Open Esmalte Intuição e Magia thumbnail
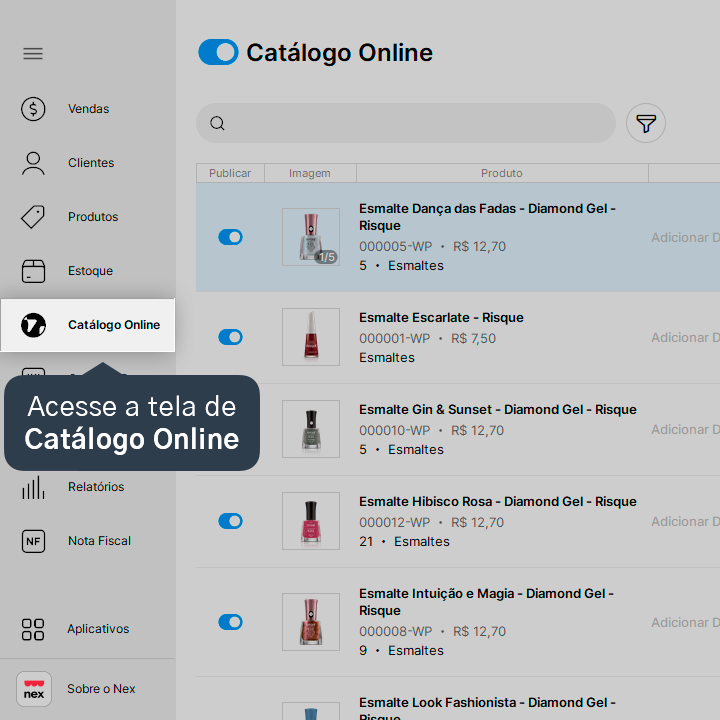This screenshot has height=720, width=720. click(x=311, y=622)
